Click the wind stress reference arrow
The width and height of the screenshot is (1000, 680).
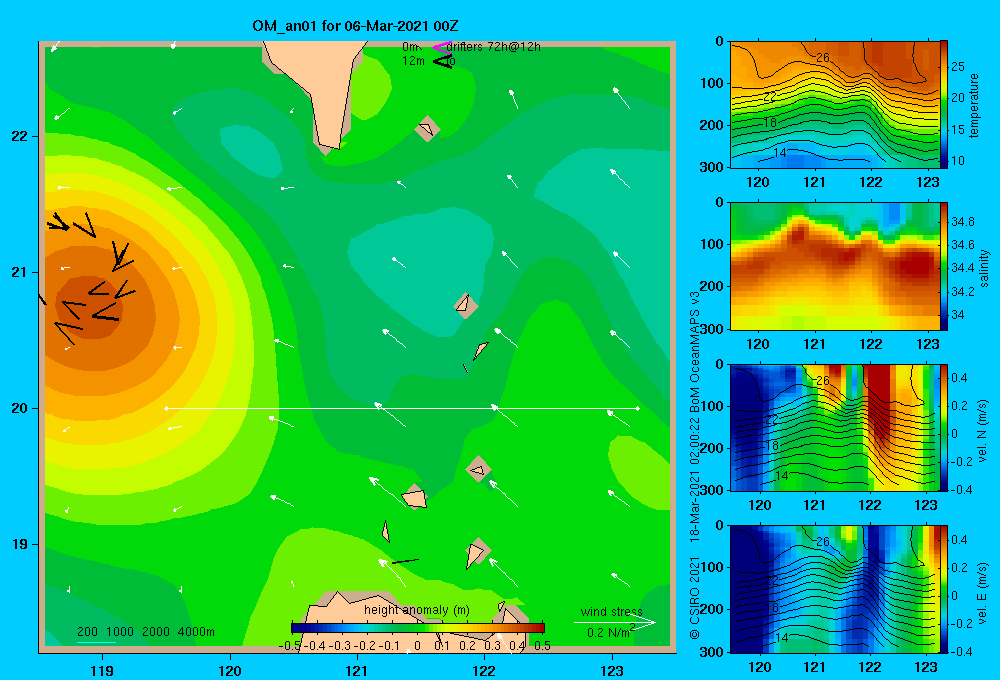pos(614,623)
